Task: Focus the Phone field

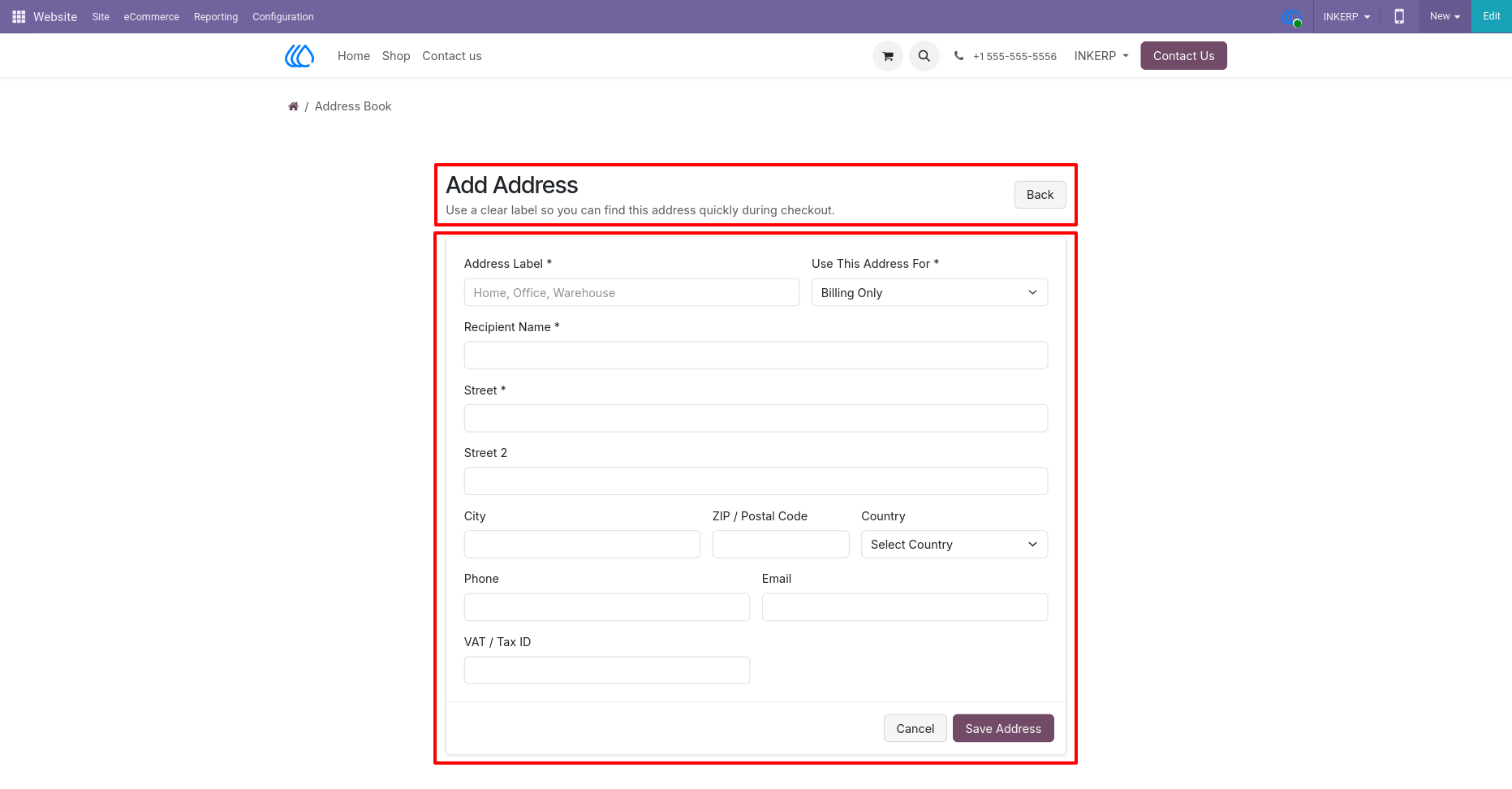Action: pos(607,607)
